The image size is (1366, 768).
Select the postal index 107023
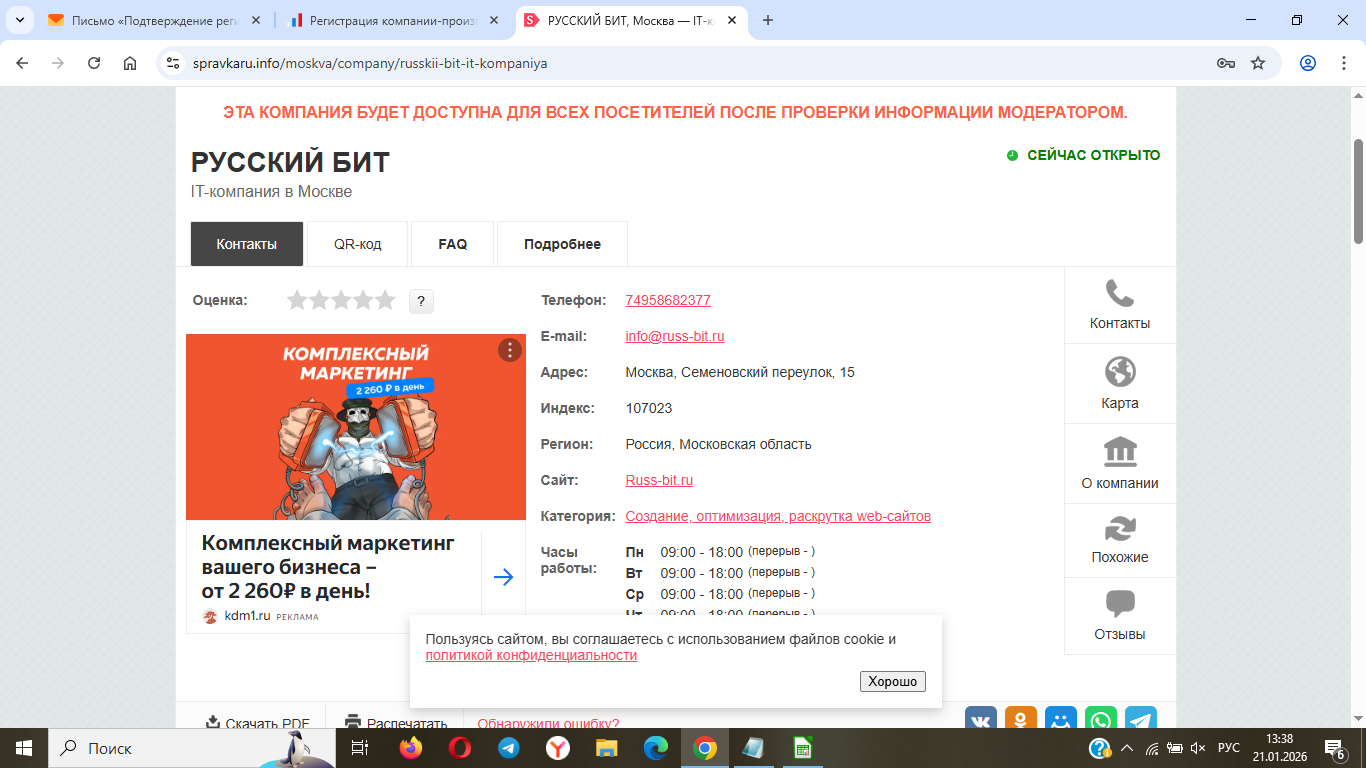649,408
